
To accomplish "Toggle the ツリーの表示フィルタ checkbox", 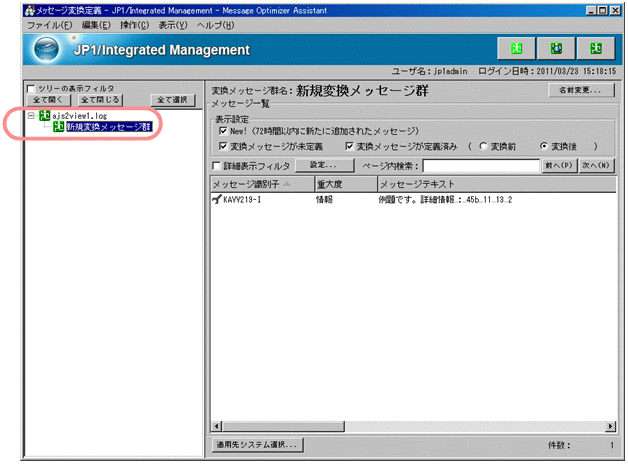I will pyautogui.click(x=31, y=88).
